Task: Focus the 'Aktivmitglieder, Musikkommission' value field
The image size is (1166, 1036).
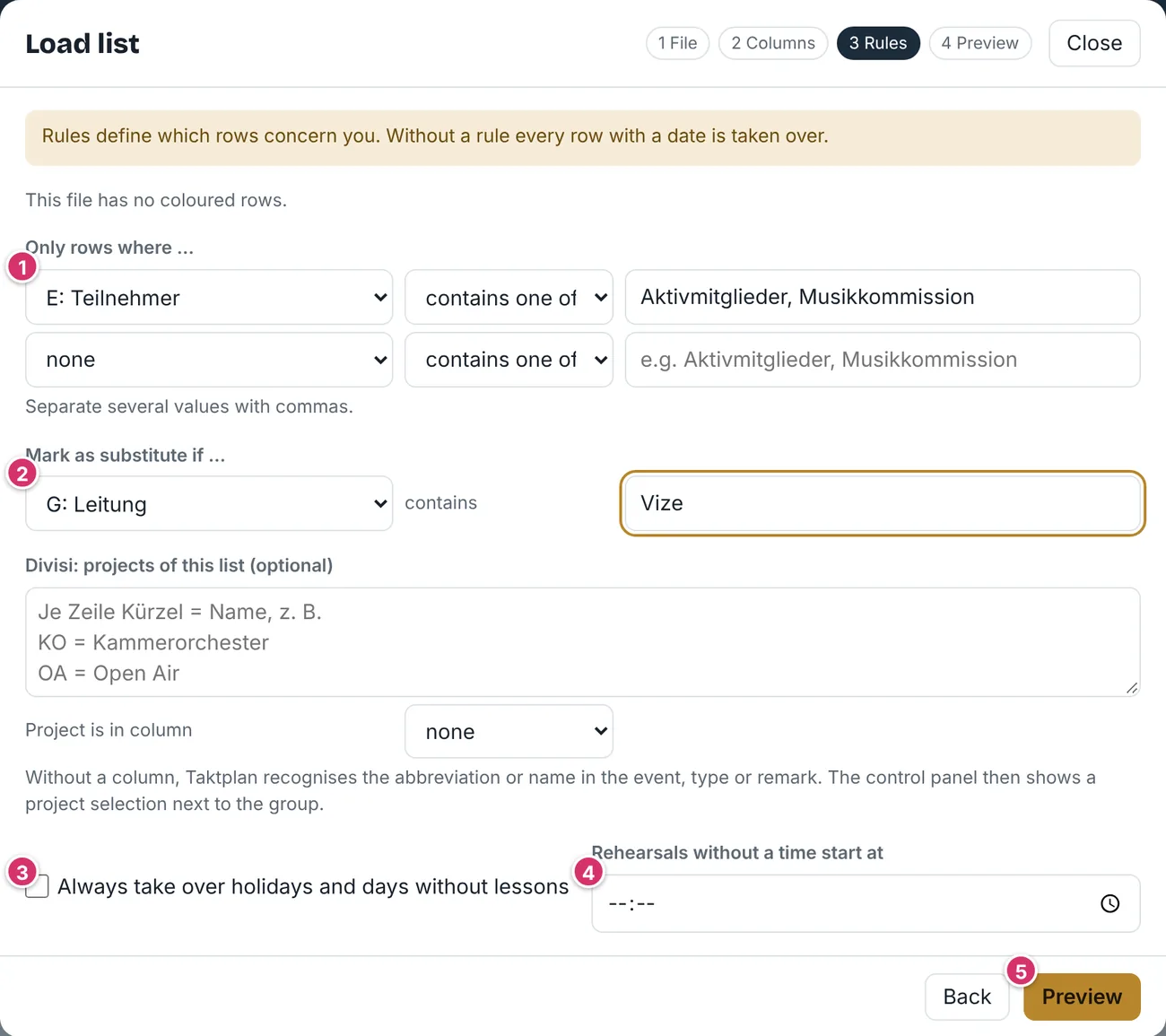Action: point(883,297)
